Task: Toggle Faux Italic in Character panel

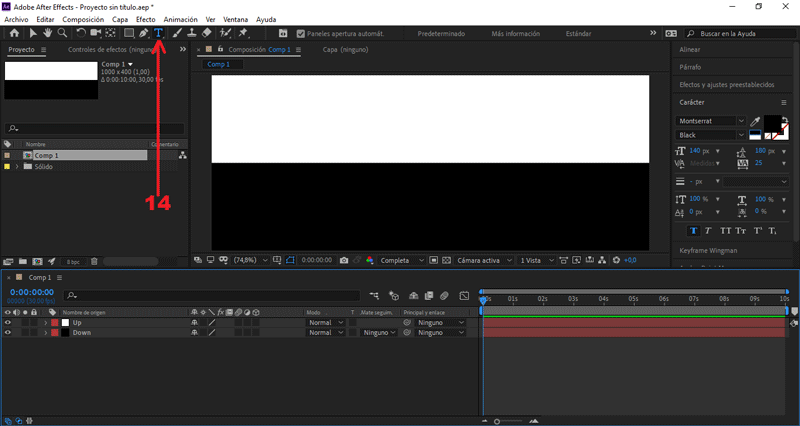Action: tap(708, 231)
